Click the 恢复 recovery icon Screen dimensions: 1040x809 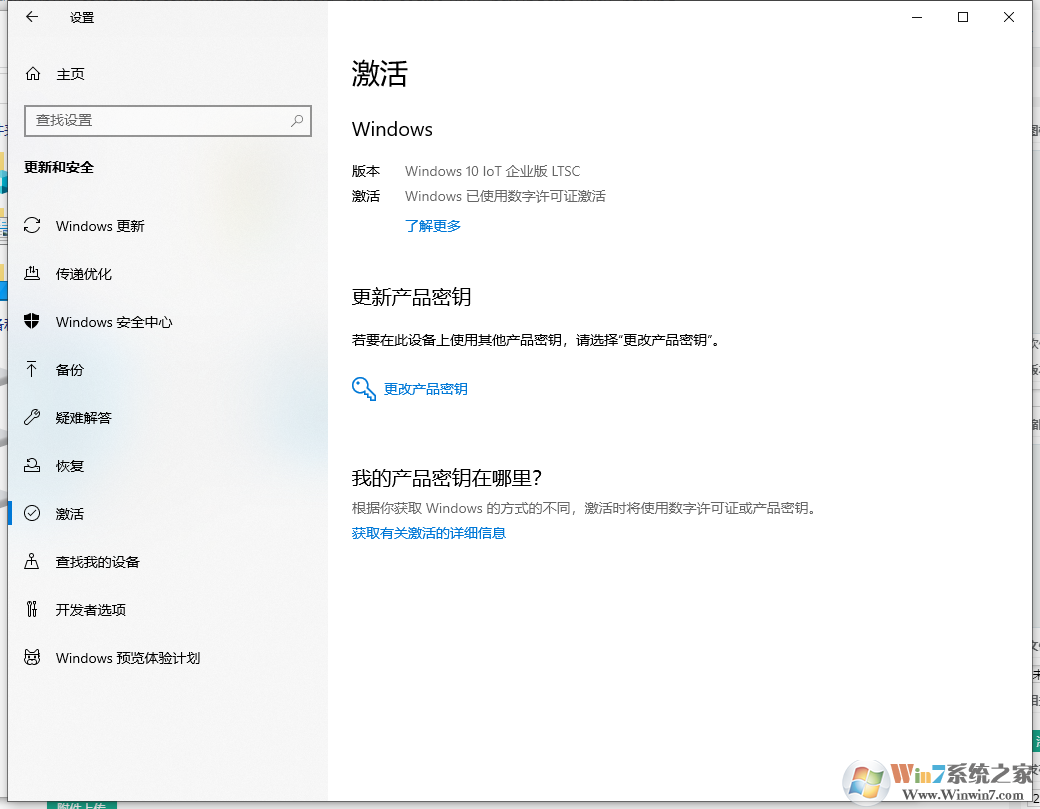pos(32,466)
